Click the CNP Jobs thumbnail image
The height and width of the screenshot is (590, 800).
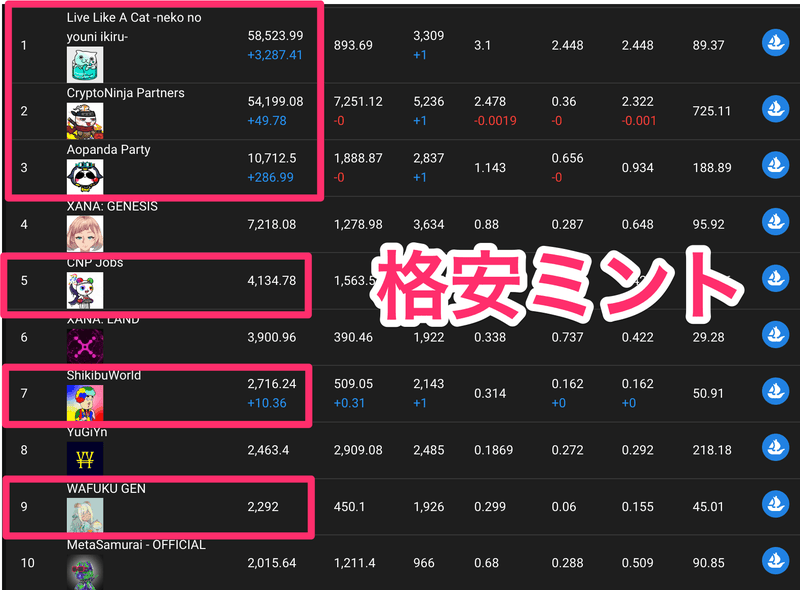tap(85, 290)
